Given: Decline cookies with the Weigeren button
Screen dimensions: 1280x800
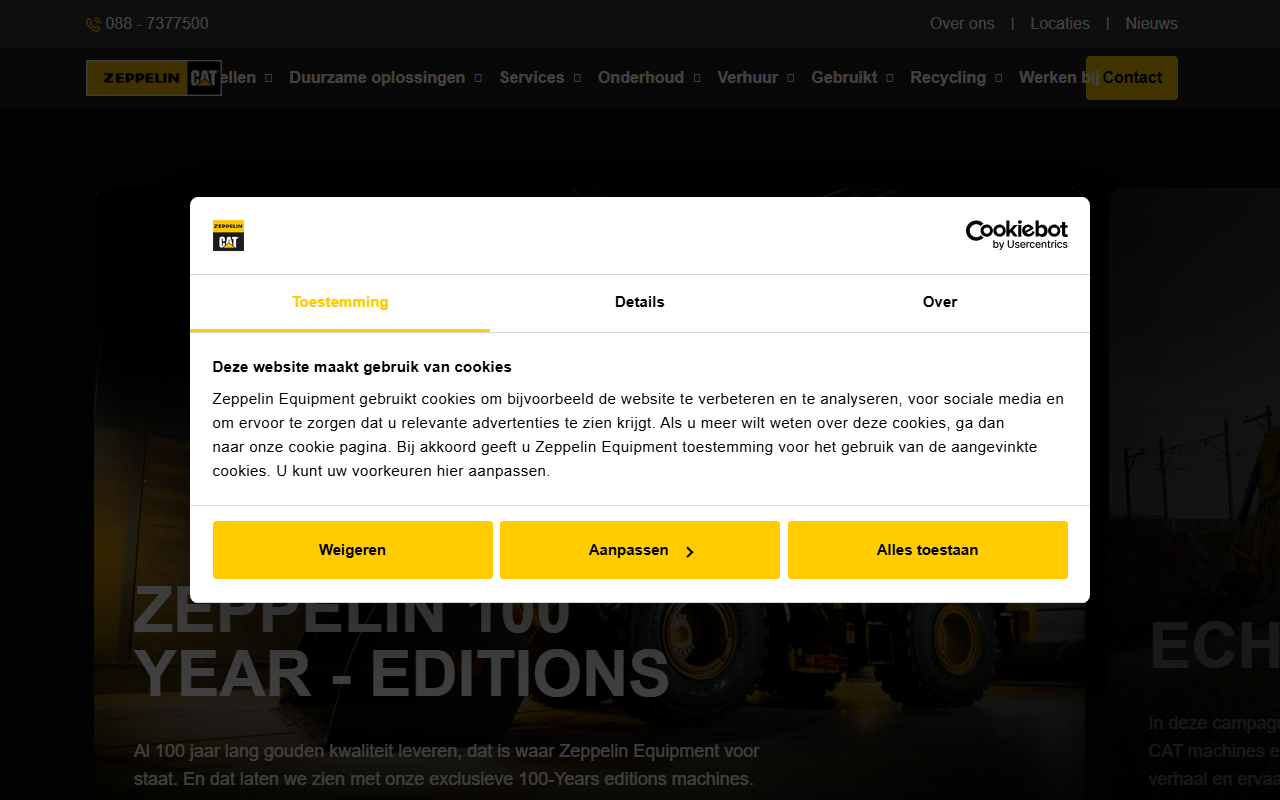Looking at the screenshot, I should click(353, 550).
